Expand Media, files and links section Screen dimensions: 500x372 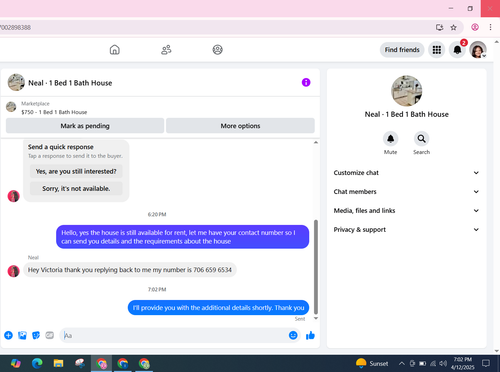(407, 211)
